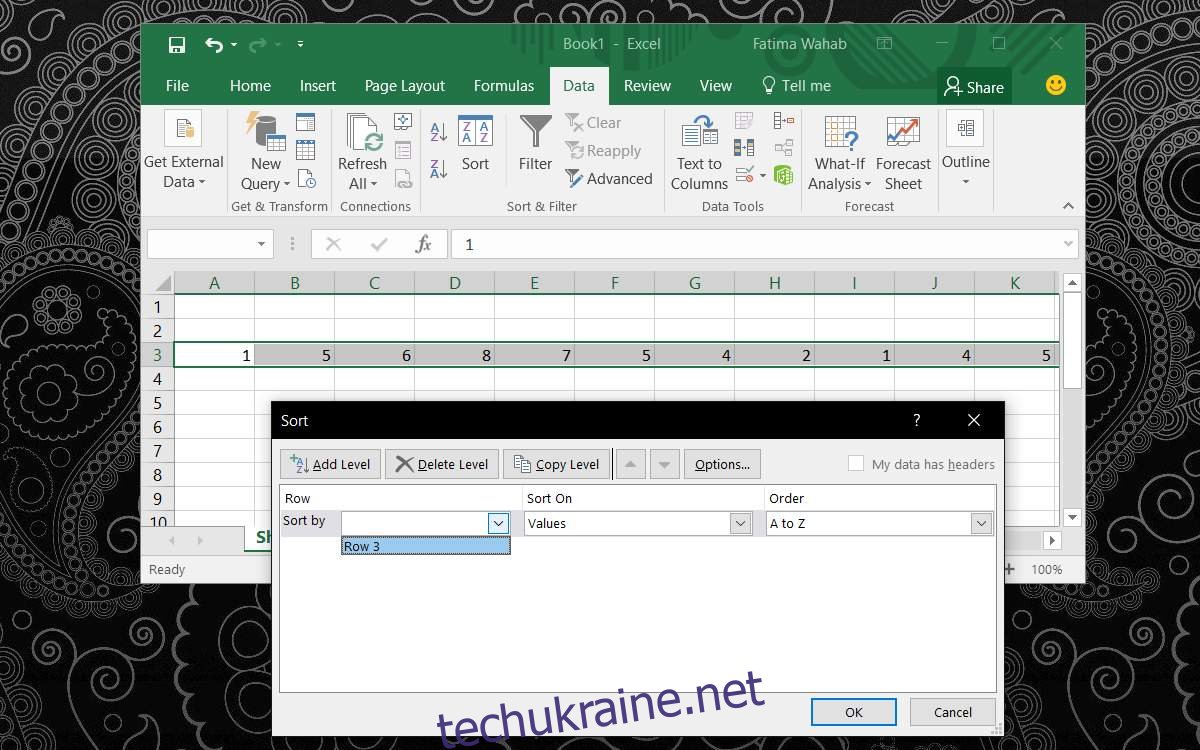This screenshot has height=750, width=1200.
Task: Click the Tell me search box
Action: point(796,86)
